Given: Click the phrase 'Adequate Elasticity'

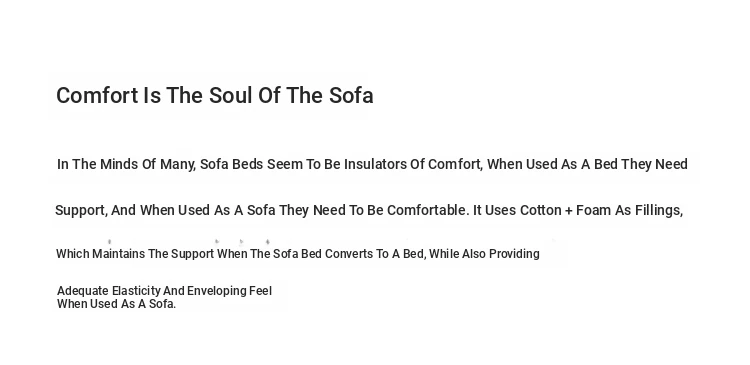Looking at the screenshot, I should (109, 291).
